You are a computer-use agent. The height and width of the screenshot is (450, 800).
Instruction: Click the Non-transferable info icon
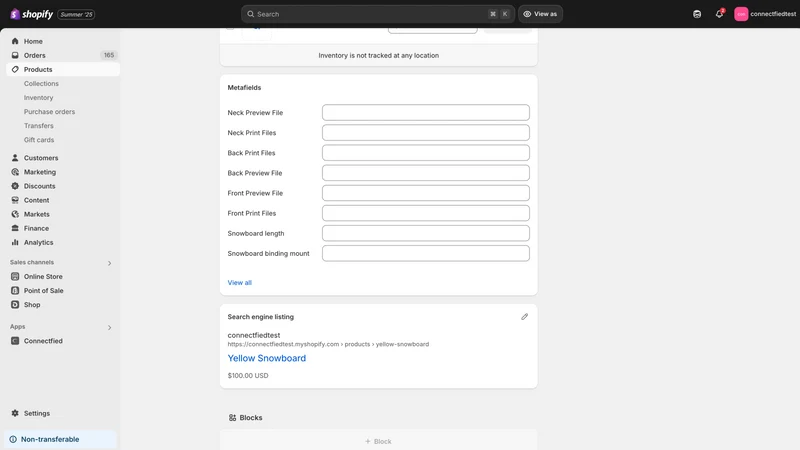(x=13, y=439)
